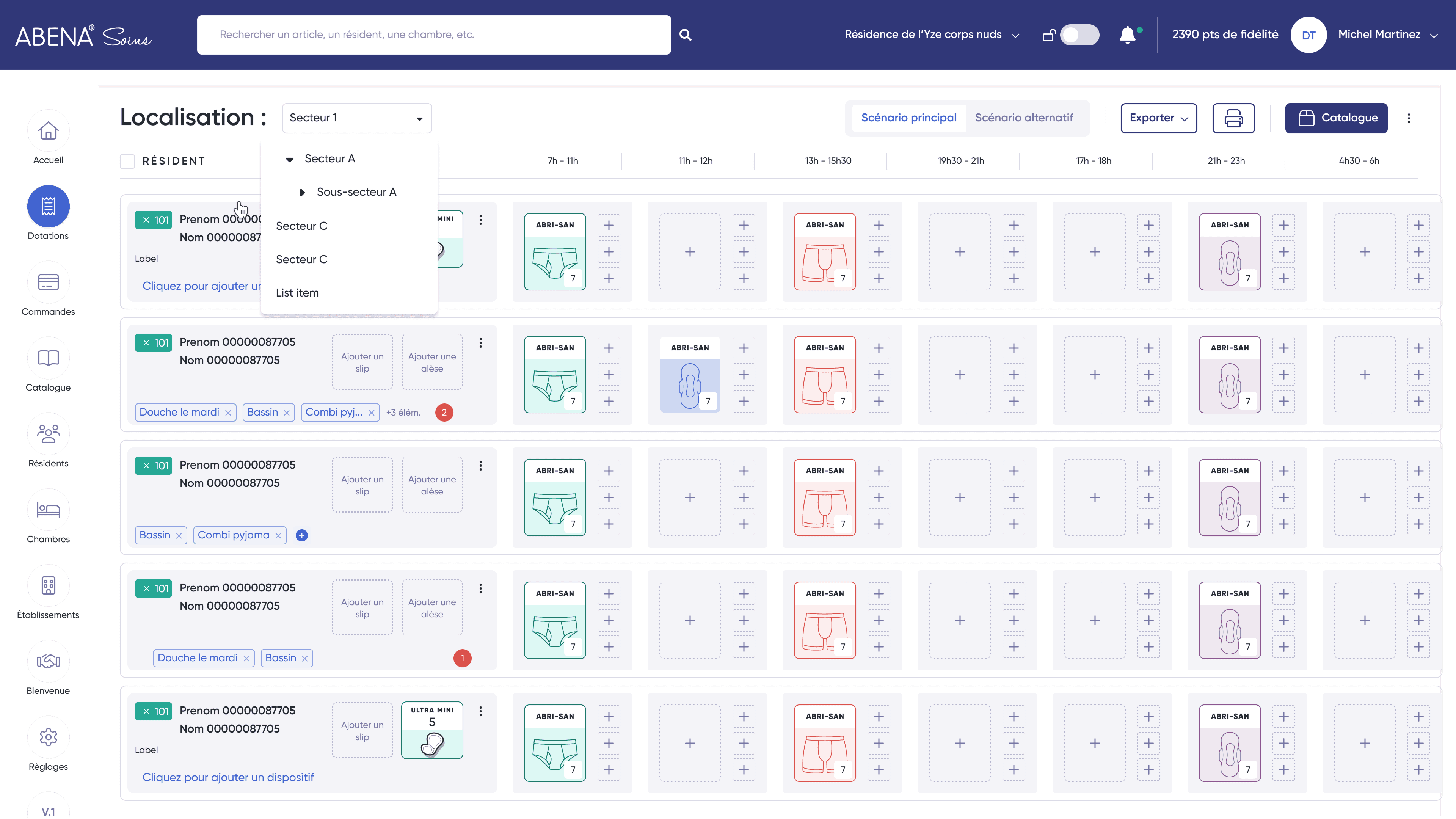Viewport: 1456px width, 819px height.
Task: Go to the Résidents sidebar icon
Action: 48,433
